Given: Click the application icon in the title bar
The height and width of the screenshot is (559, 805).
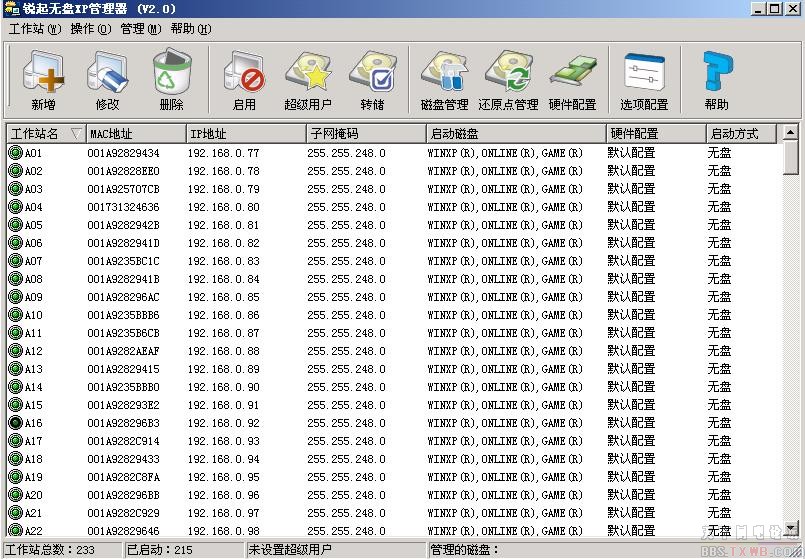Looking at the screenshot, I should click(11, 8).
